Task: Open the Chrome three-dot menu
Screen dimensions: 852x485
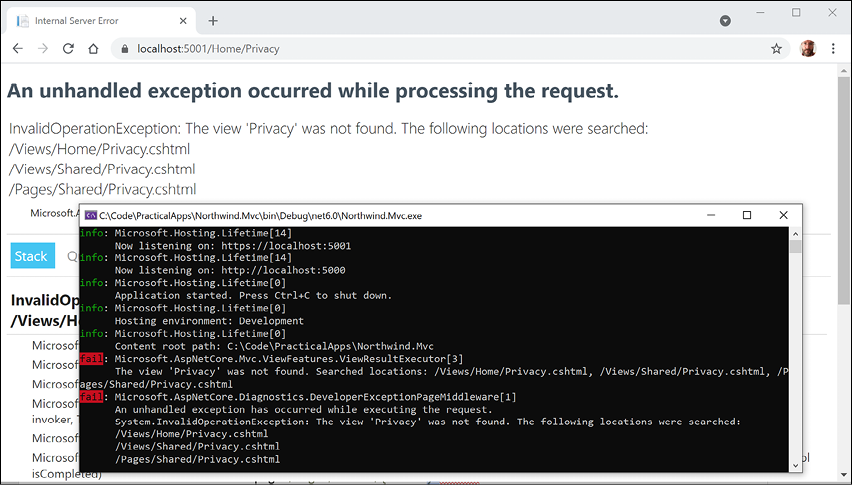Action: (x=834, y=48)
